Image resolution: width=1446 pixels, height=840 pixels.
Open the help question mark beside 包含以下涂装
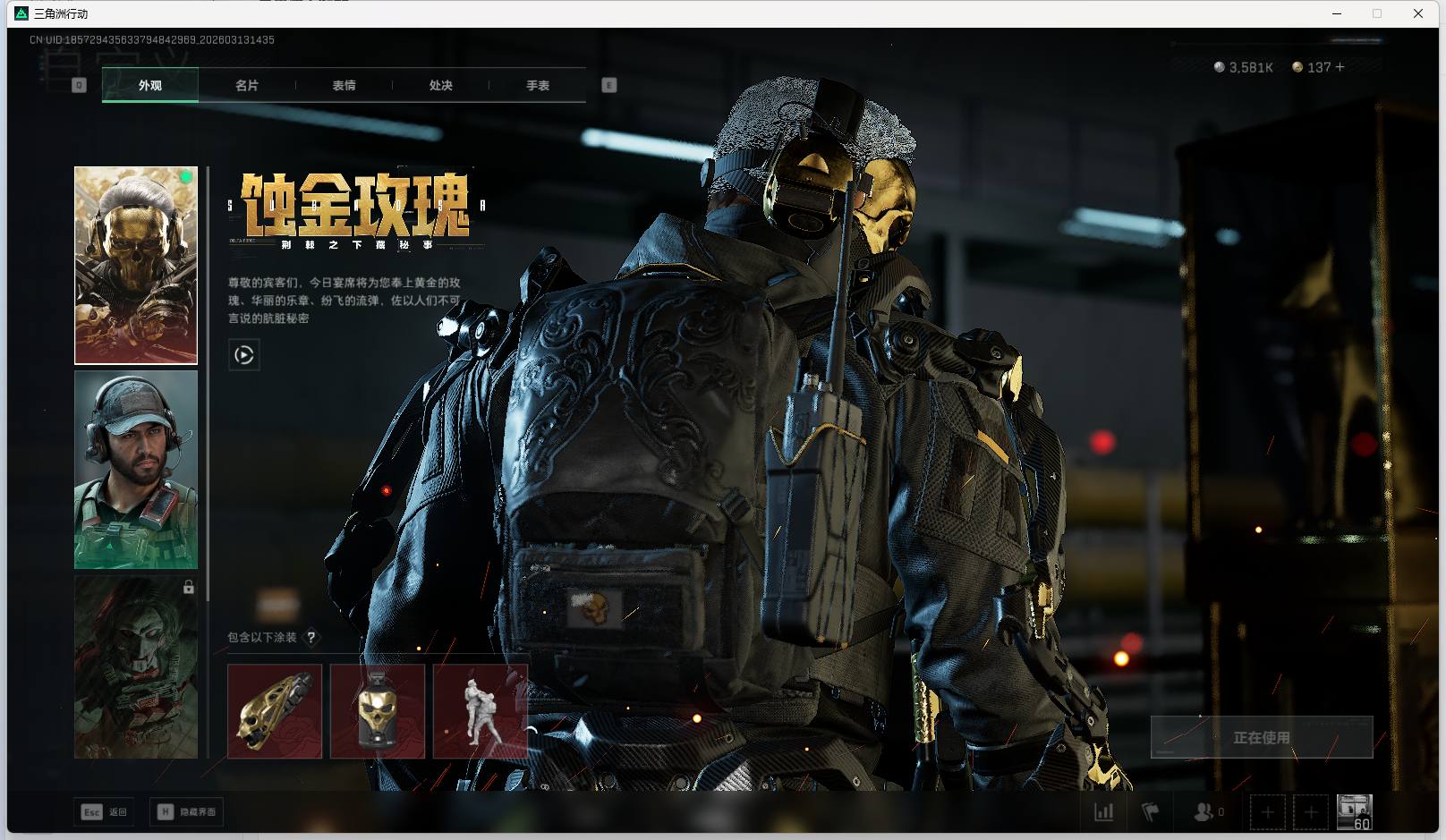311,637
